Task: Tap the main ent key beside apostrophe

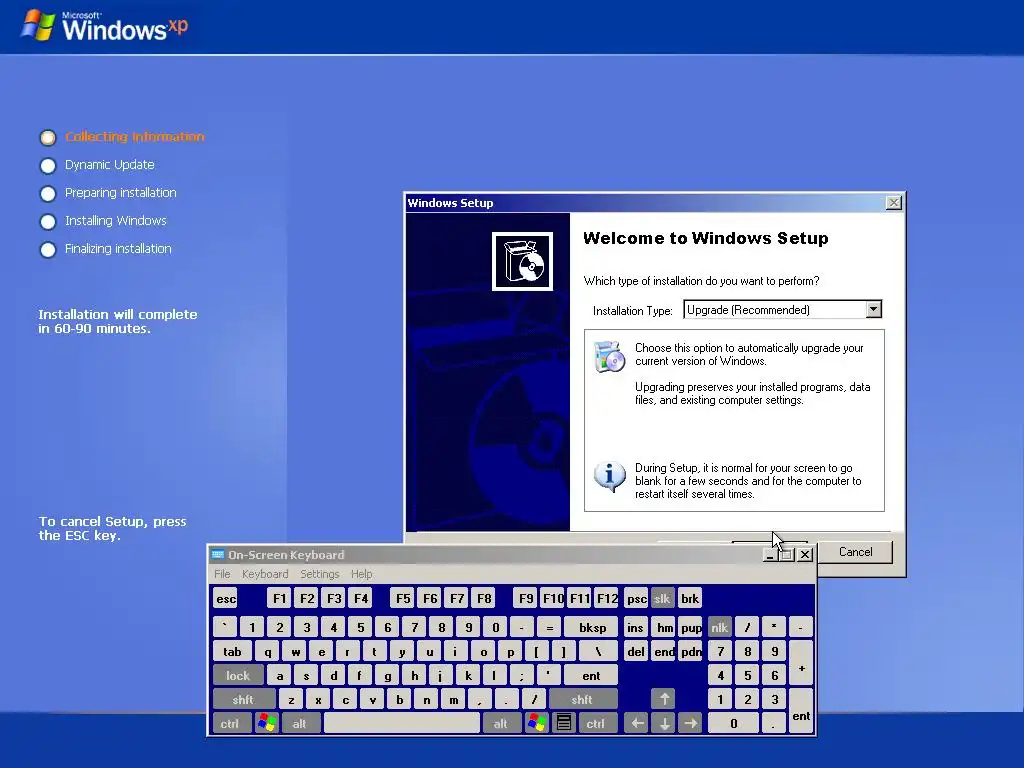Action: (590, 676)
